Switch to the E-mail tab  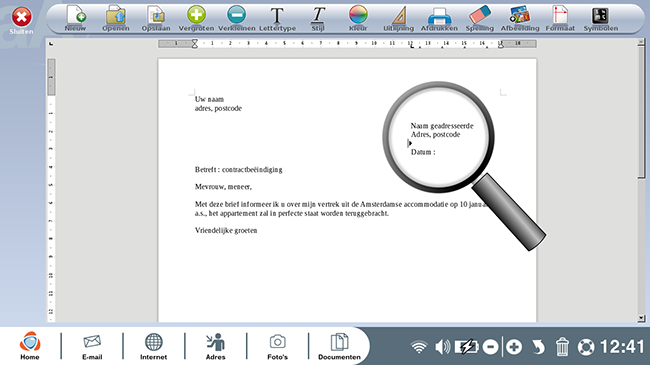(92, 347)
